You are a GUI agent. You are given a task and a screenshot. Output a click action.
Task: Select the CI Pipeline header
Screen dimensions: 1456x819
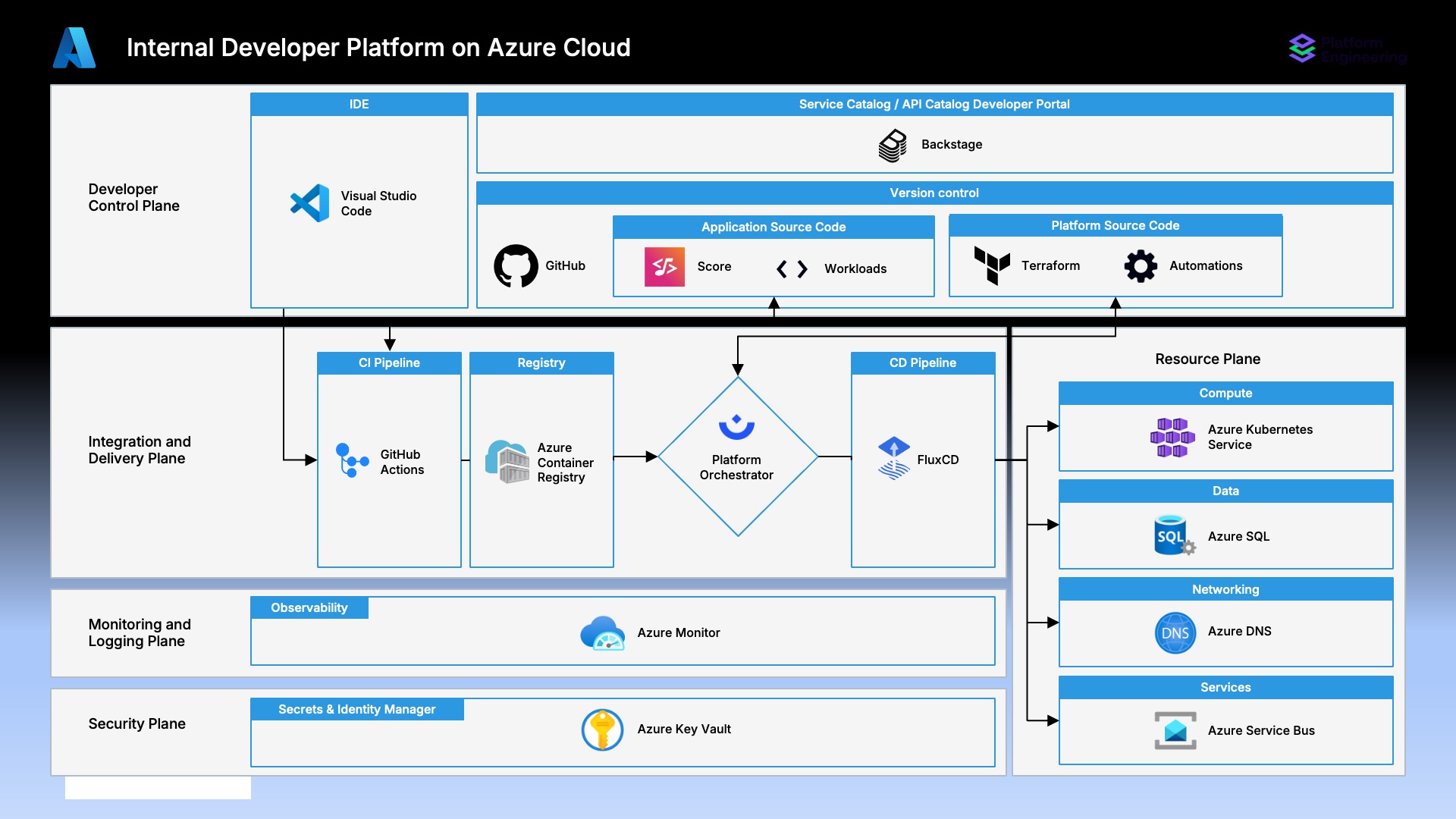[389, 362]
